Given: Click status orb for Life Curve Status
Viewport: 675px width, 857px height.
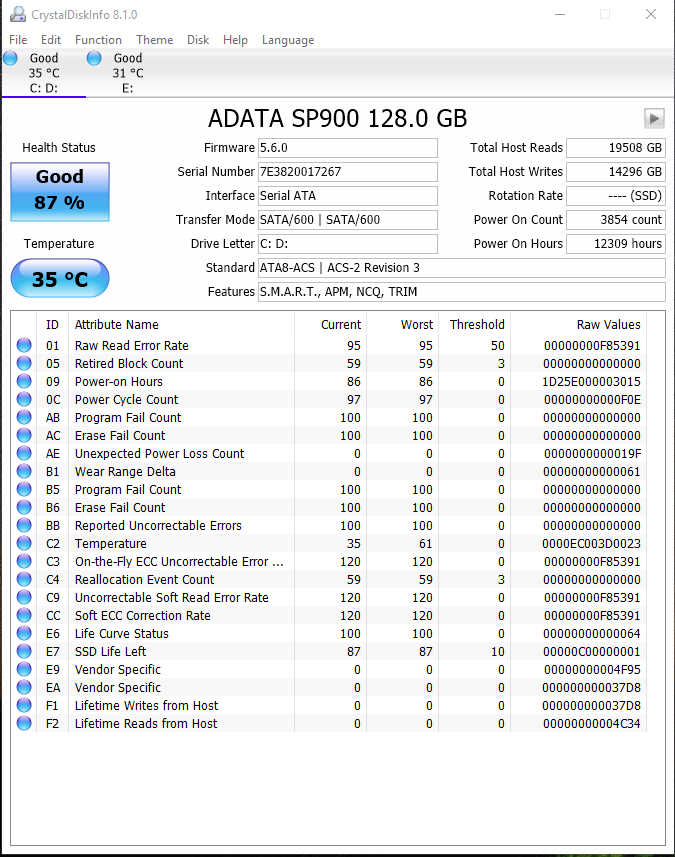Looking at the screenshot, I should point(24,633).
